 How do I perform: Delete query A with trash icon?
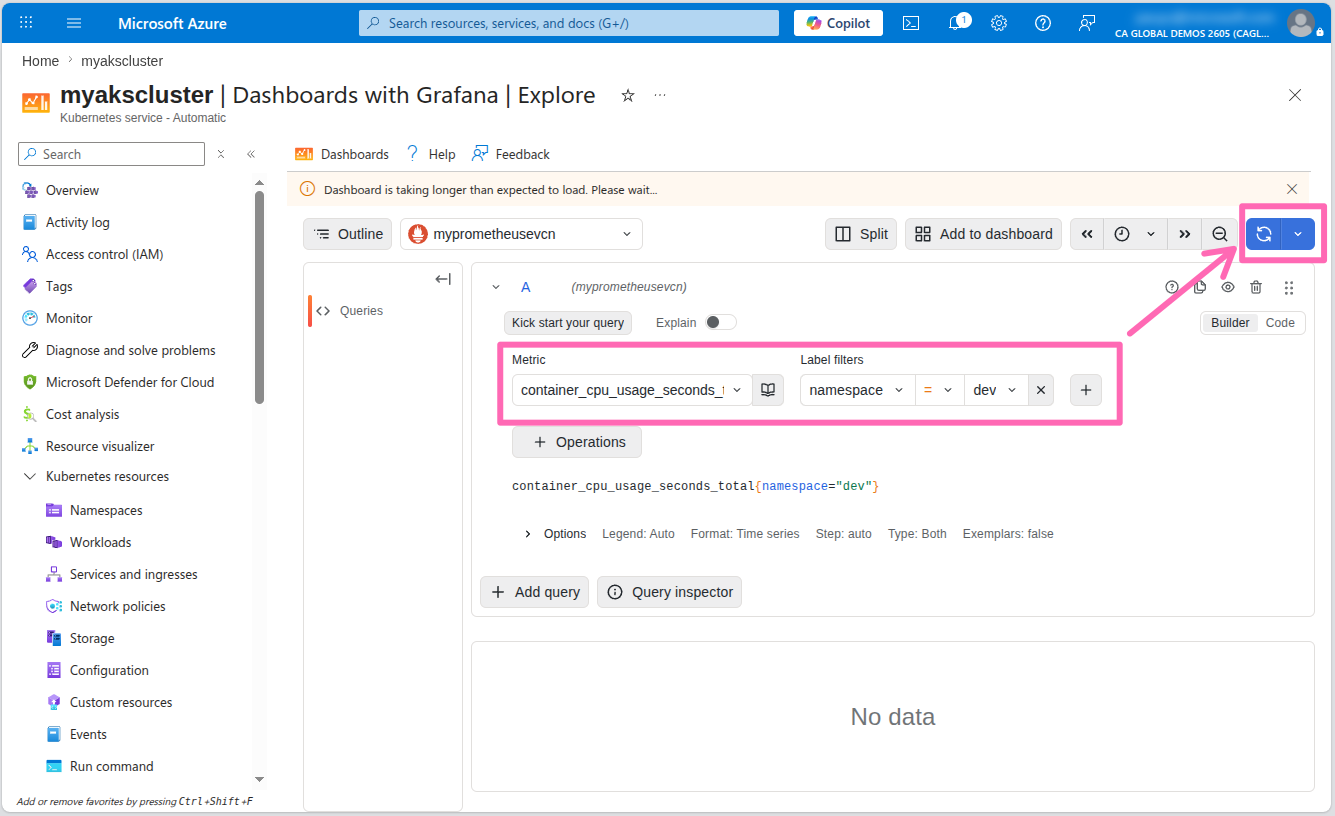click(x=1256, y=287)
